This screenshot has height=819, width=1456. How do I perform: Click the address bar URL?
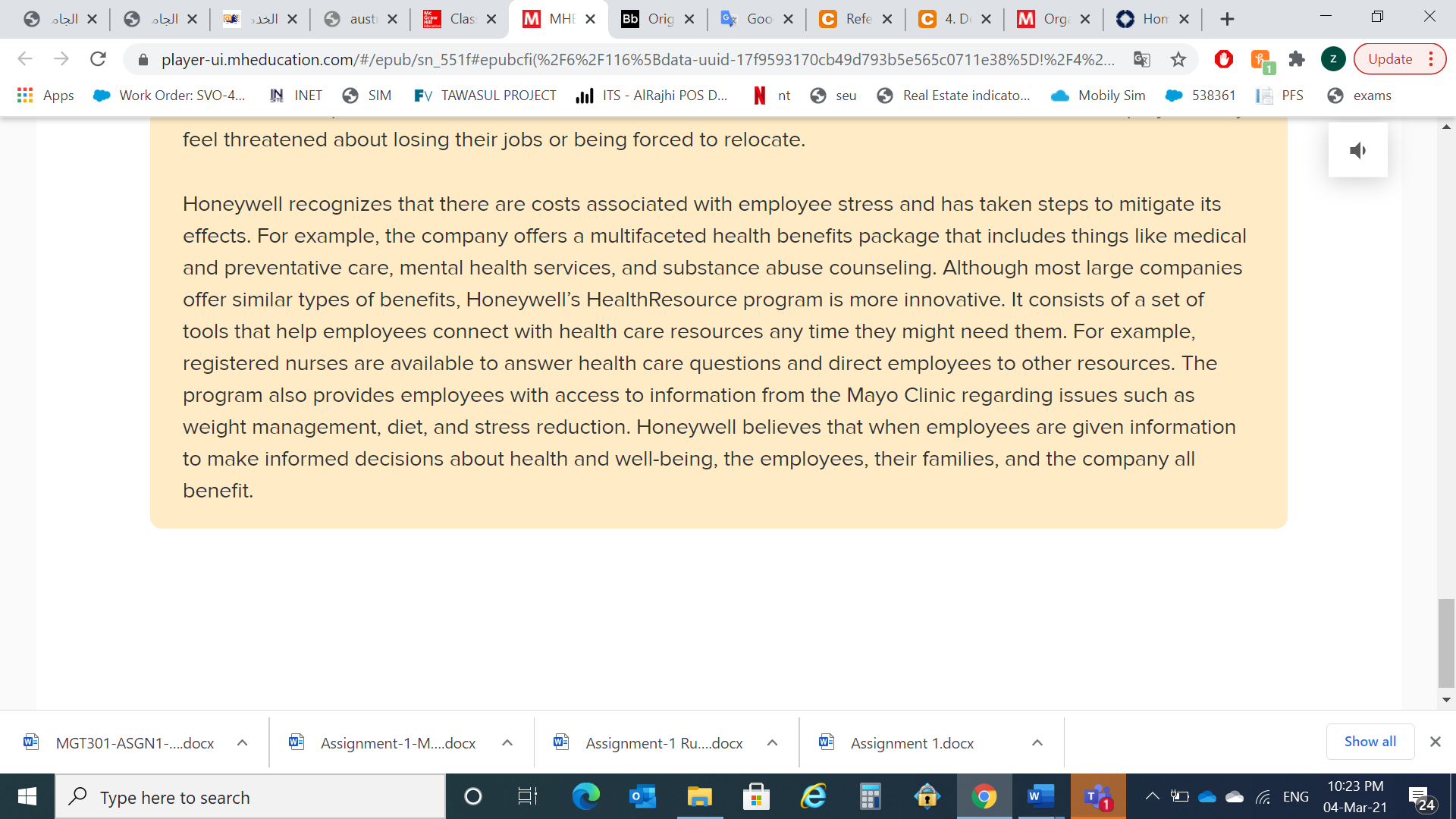pyautogui.click(x=637, y=59)
